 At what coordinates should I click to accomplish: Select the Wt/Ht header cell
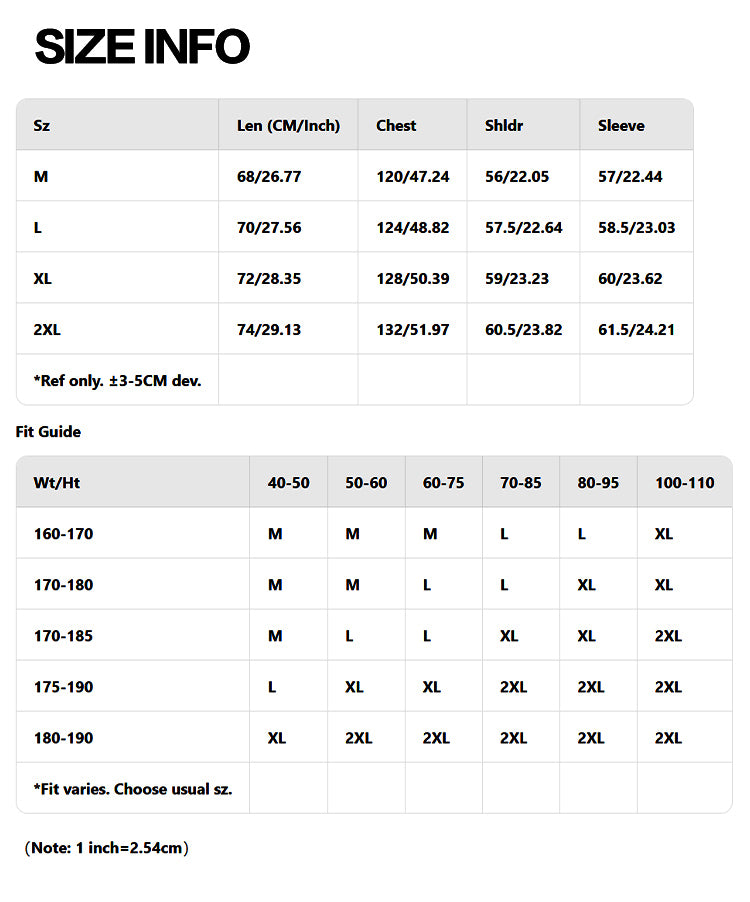[x=56, y=482]
